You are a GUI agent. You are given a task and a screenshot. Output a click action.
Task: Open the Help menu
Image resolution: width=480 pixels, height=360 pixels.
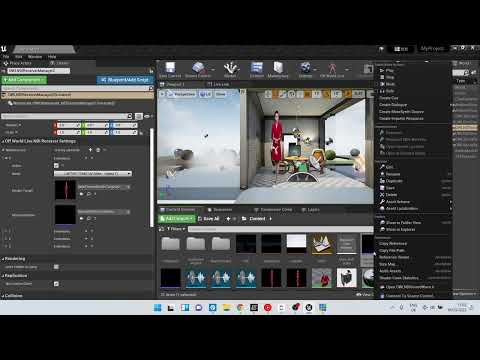[52, 57]
